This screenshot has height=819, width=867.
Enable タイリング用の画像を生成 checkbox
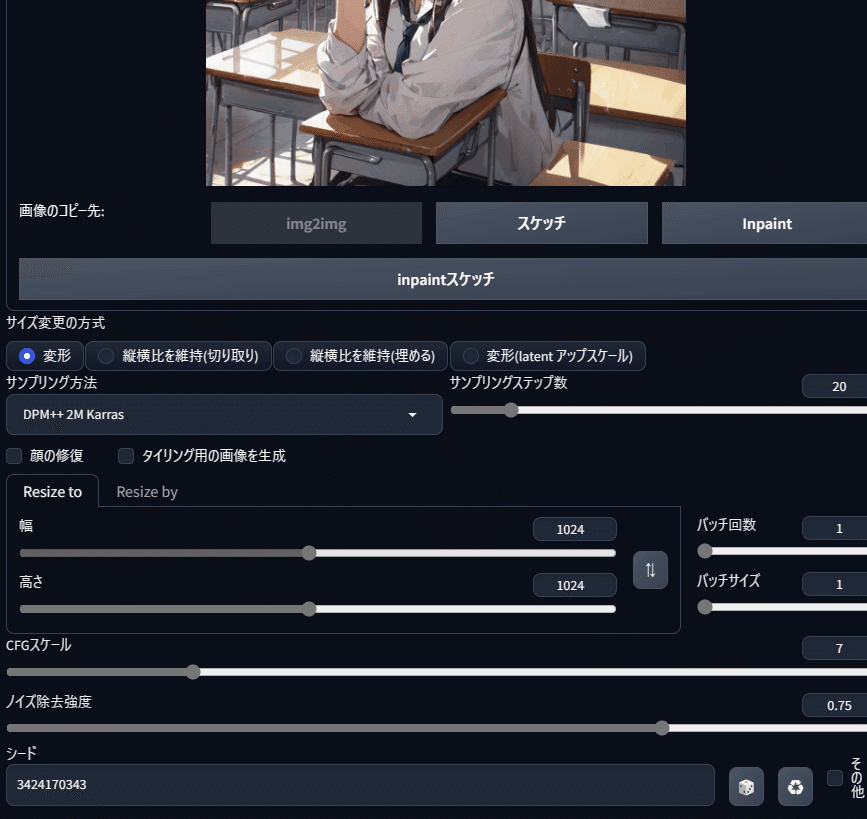click(126, 456)
